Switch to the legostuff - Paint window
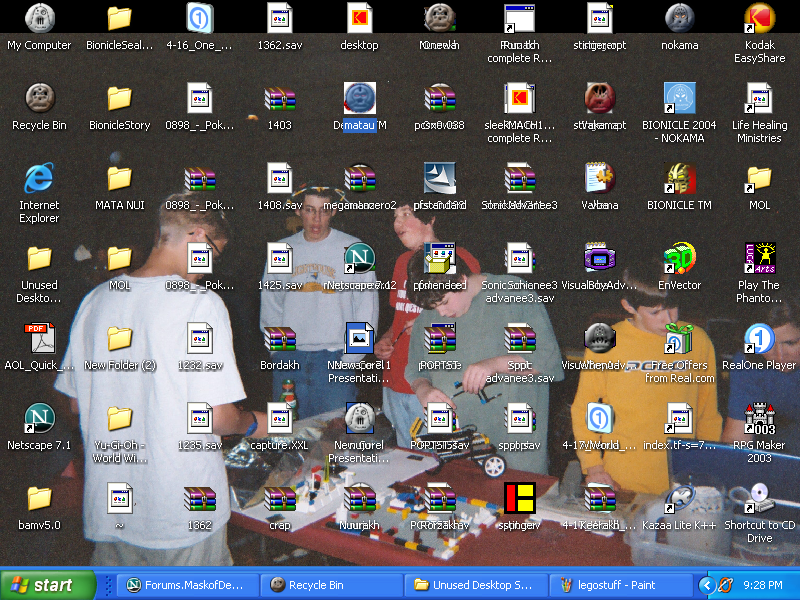 tap(620, 585)
